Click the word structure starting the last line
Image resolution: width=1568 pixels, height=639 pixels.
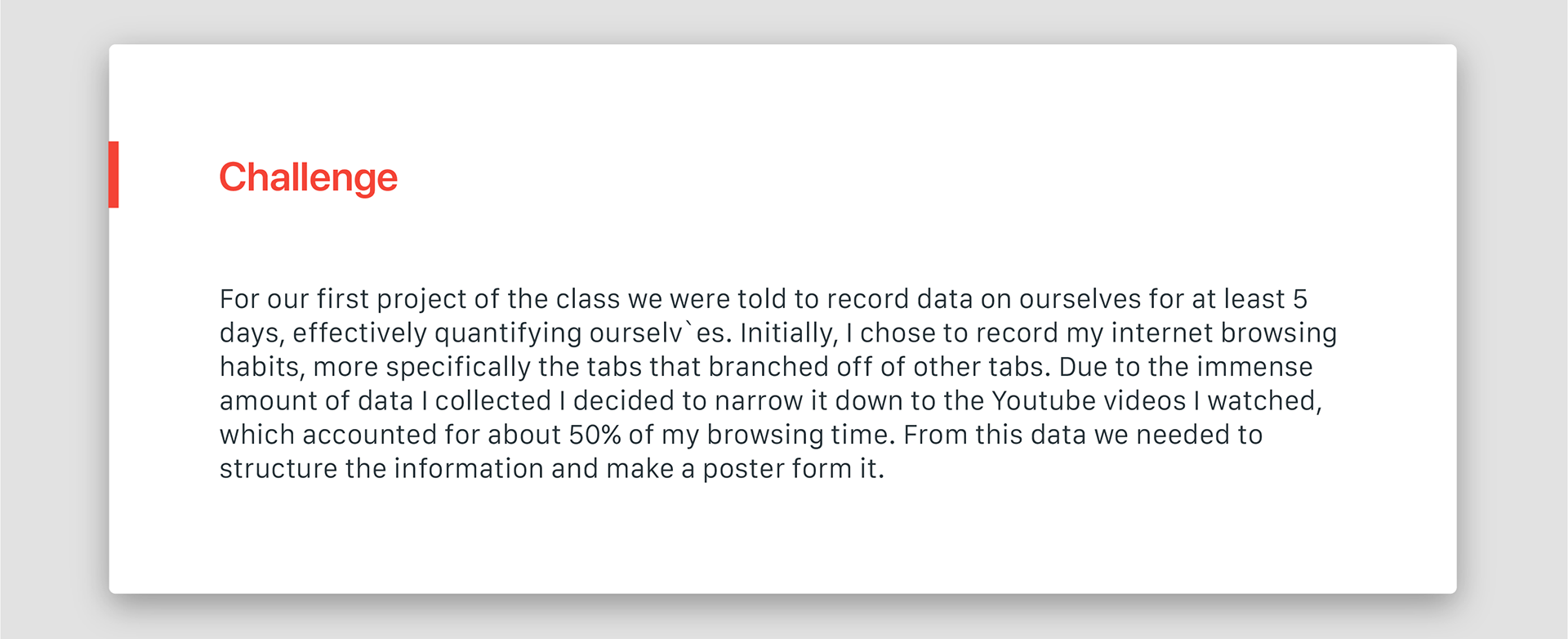click(x=278, y=469)
